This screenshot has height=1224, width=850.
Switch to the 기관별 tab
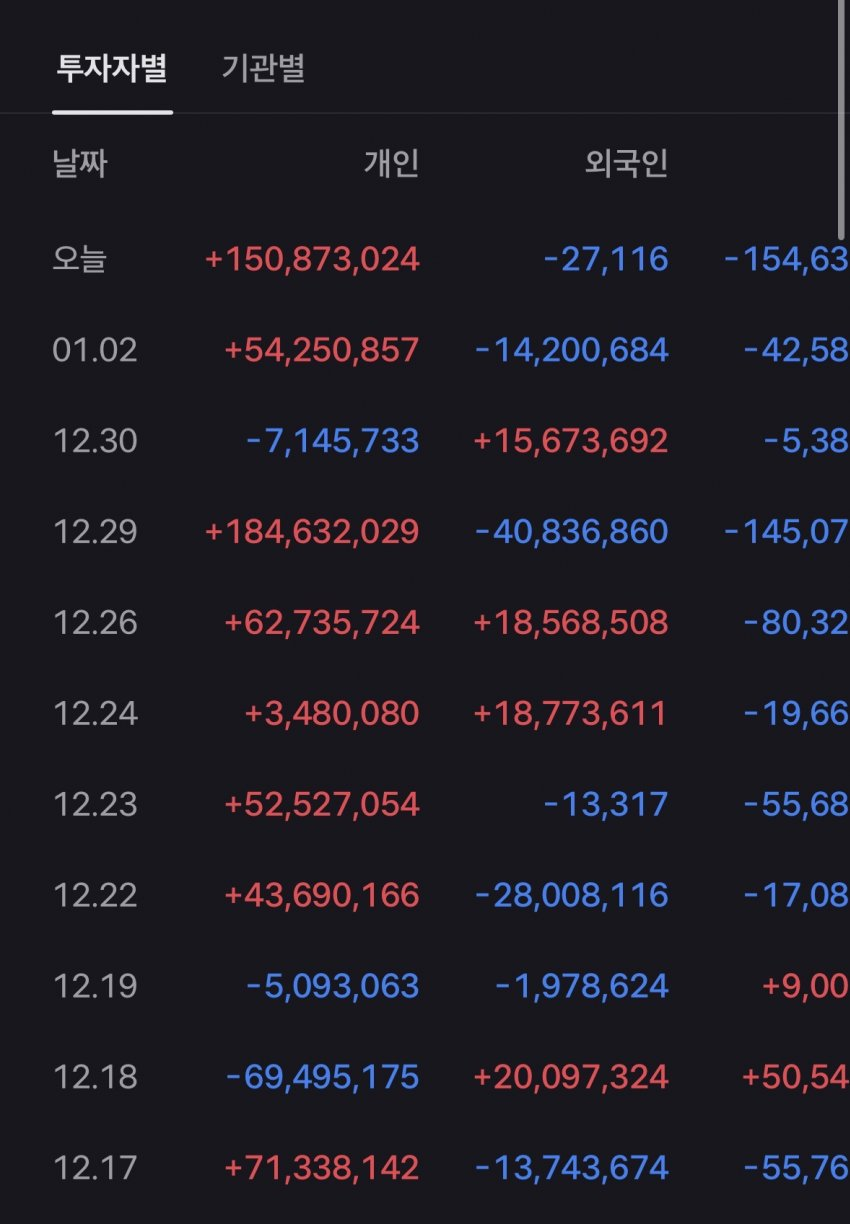(x=263, y=69)
